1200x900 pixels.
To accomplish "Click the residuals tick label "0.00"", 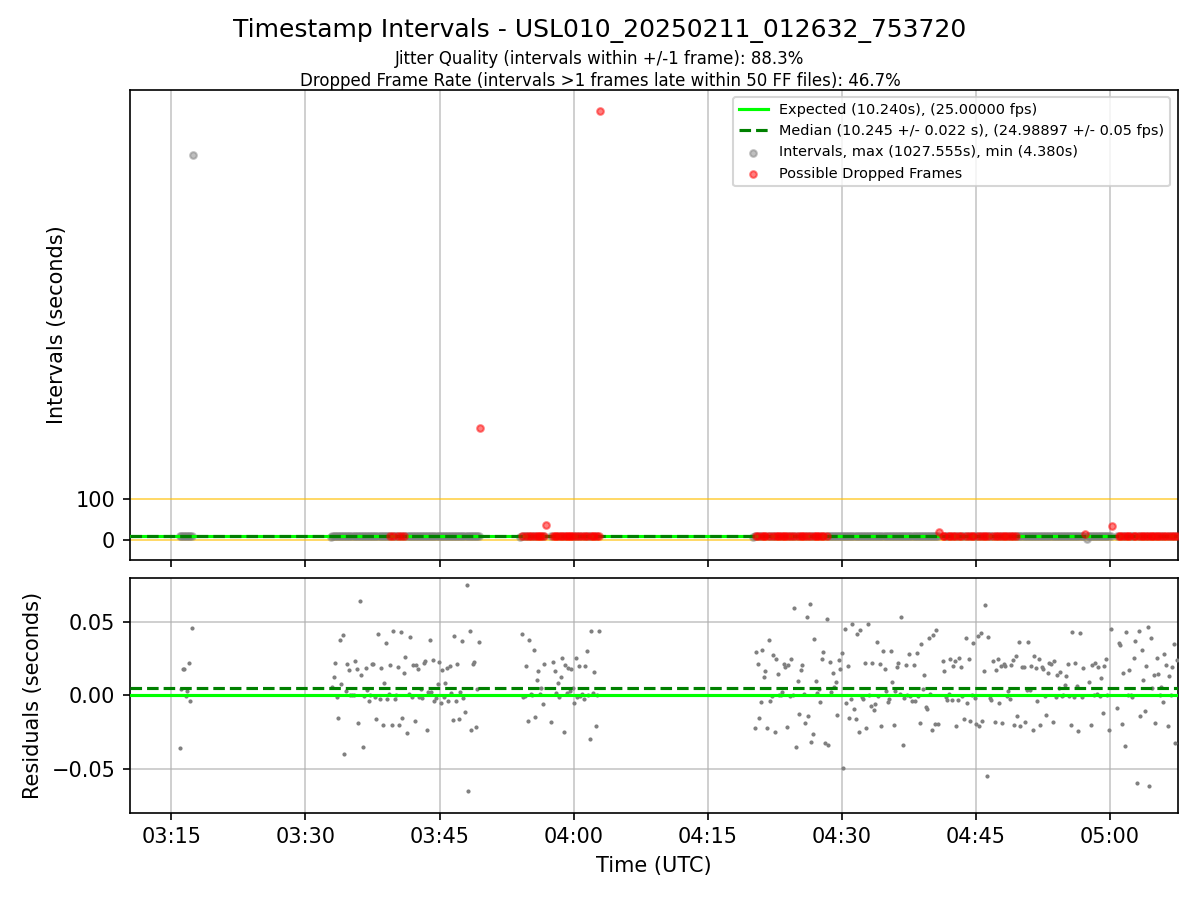I will 93,695.
